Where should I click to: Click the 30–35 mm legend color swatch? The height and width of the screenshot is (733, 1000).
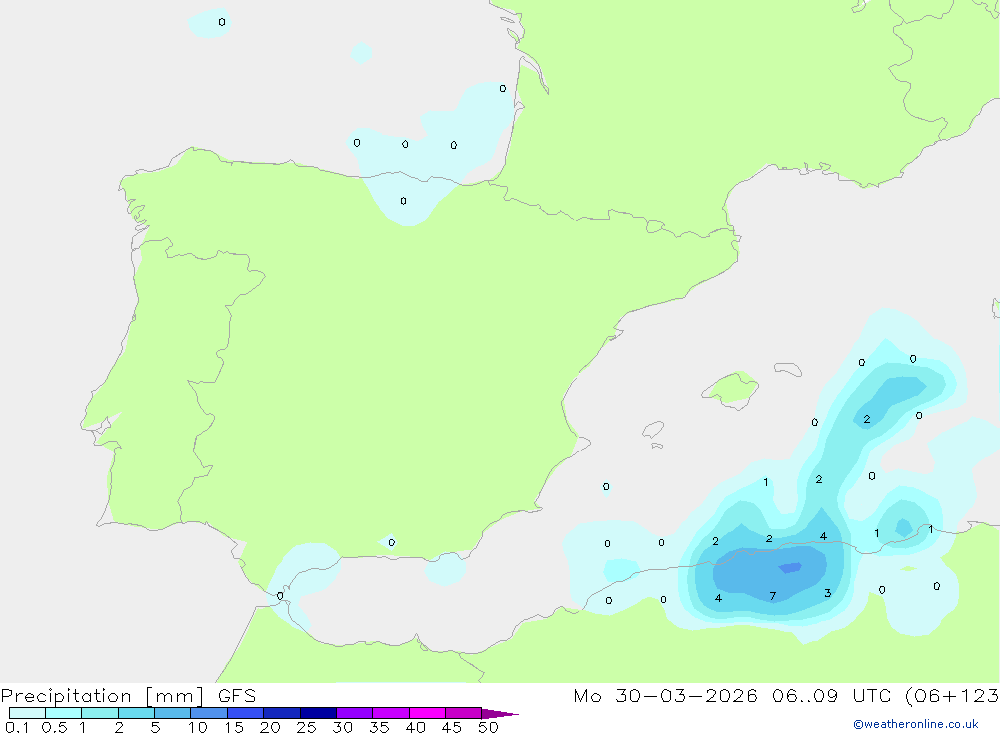[x=355, y=713]
